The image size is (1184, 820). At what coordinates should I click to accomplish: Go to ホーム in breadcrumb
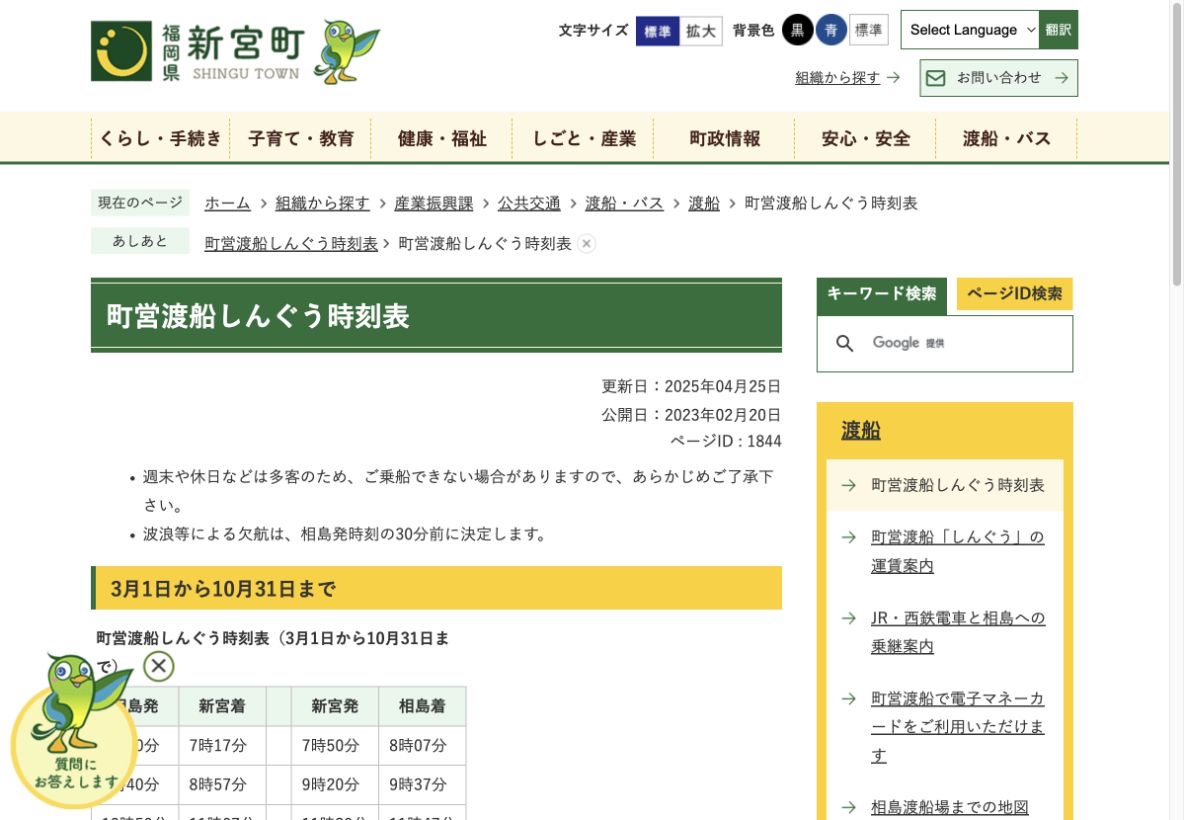pos(227,203)
